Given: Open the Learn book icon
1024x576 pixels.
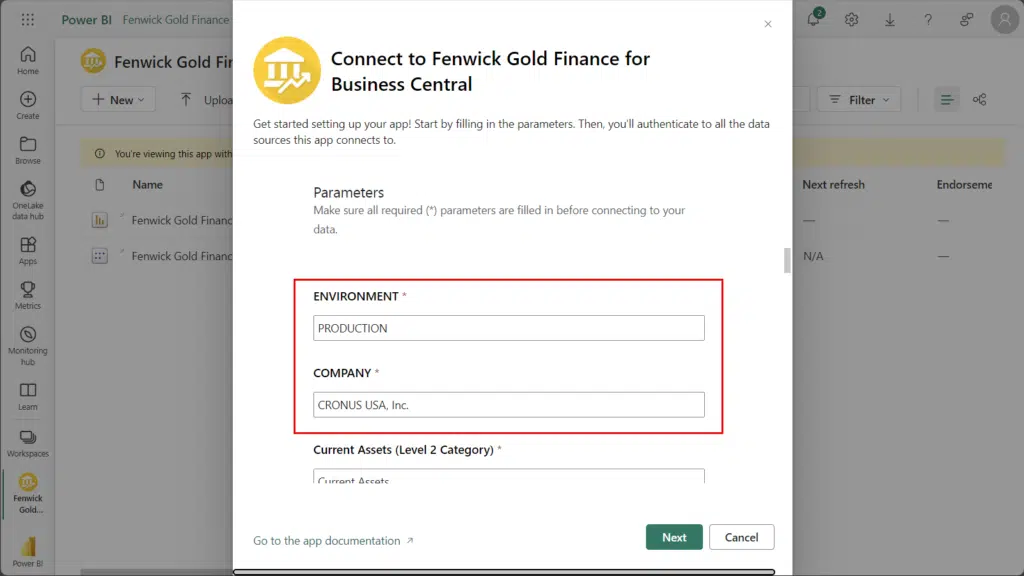Looking at the screenshot, I should (x=27, y=396).
